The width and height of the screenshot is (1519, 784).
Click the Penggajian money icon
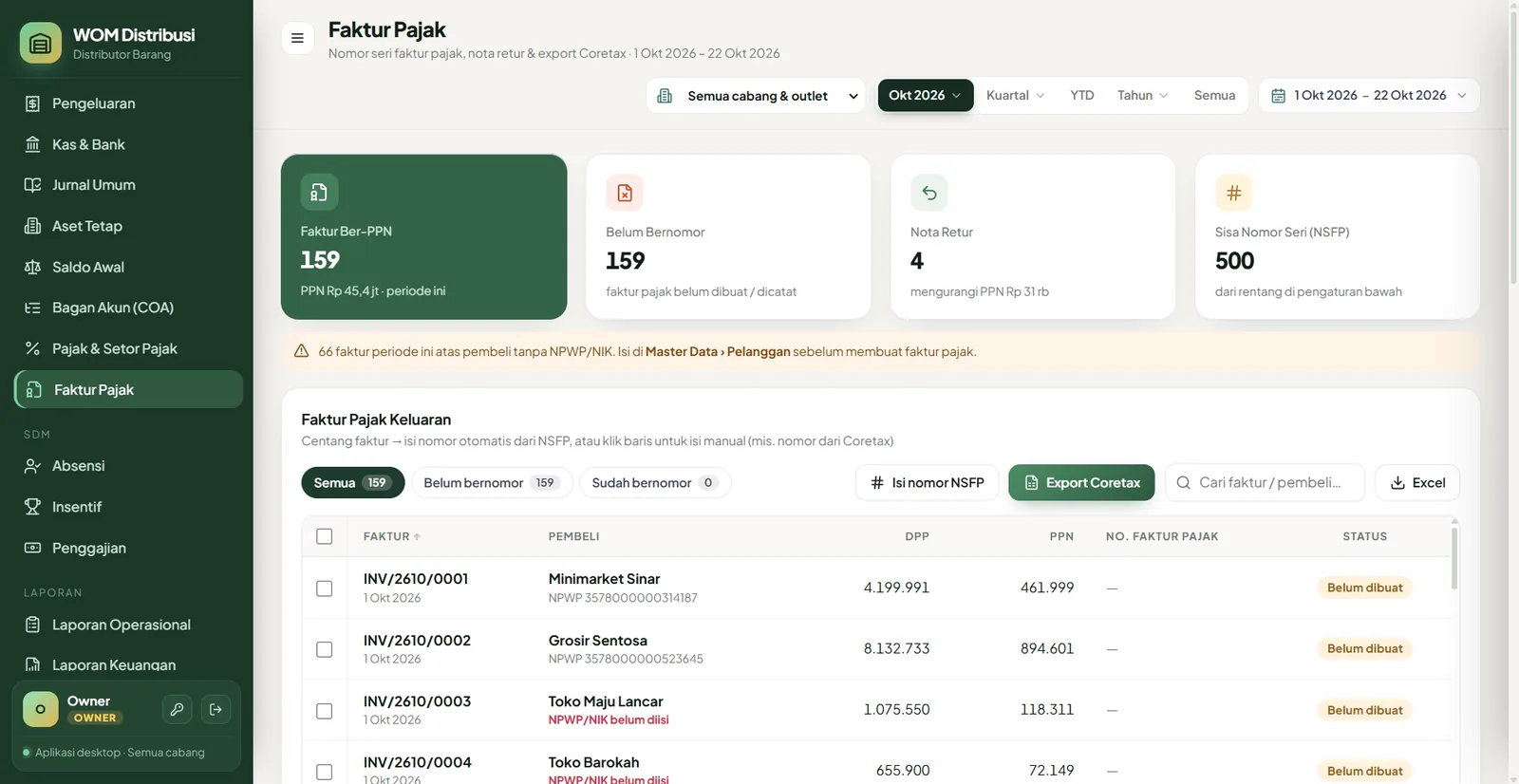32,548
